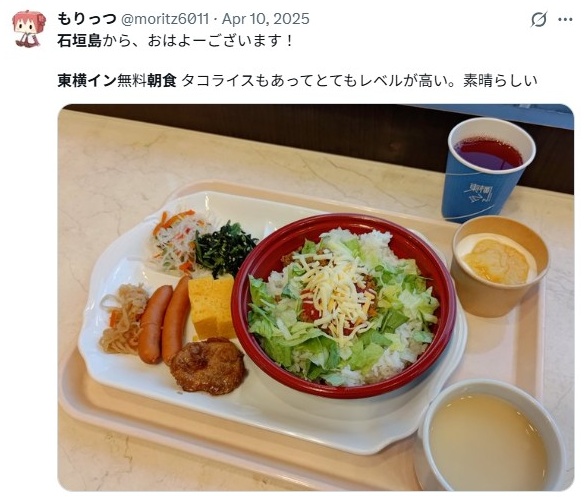584x497 pixels.
Task: Open the もりっつ display name profile
Action: [87, 19]
